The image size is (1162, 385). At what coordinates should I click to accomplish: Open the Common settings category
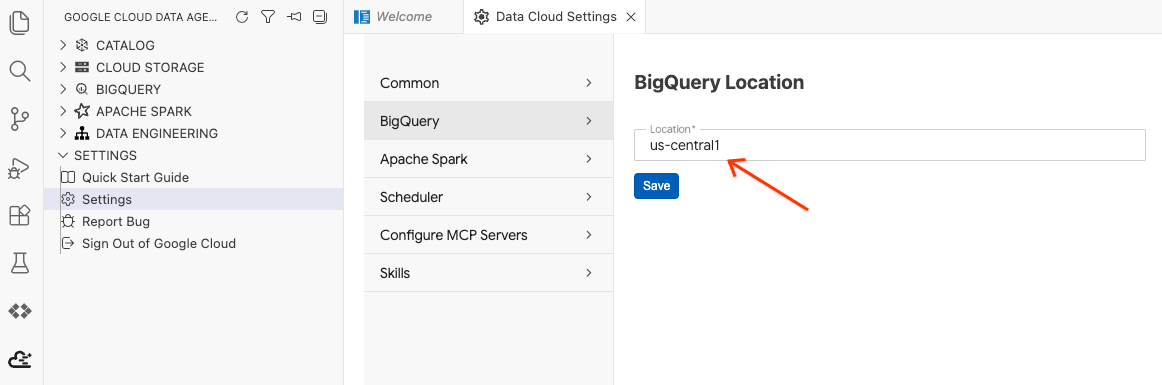click(x=489, y=83)
